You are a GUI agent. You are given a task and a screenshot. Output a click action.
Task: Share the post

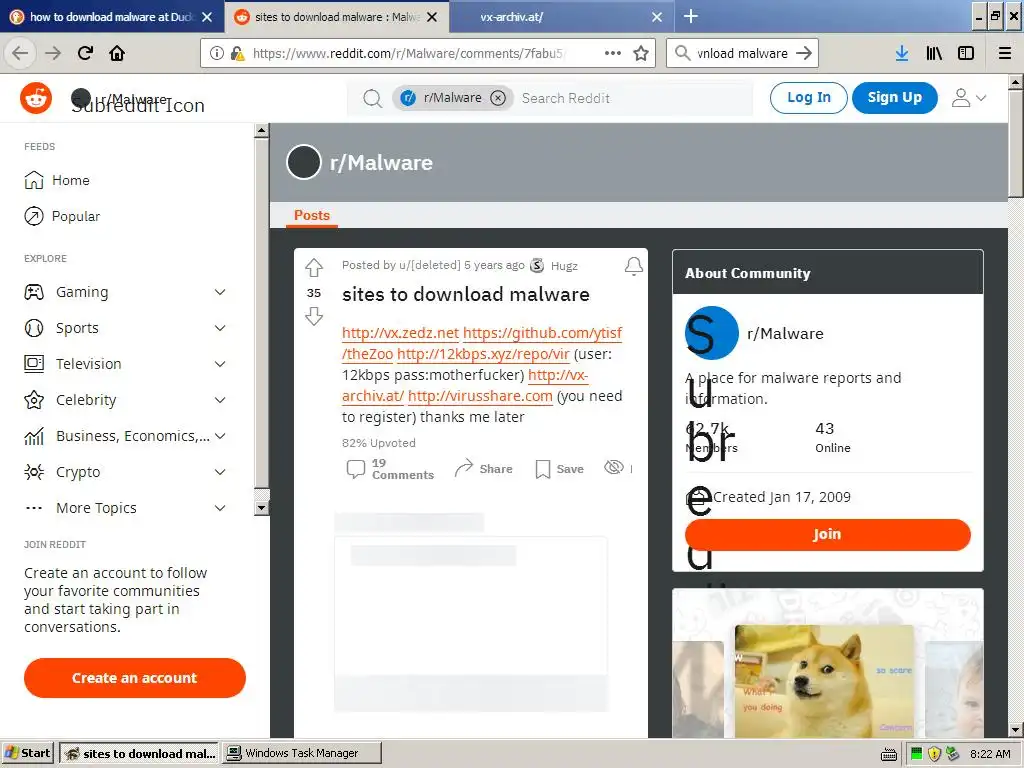(x=483, y=469)
